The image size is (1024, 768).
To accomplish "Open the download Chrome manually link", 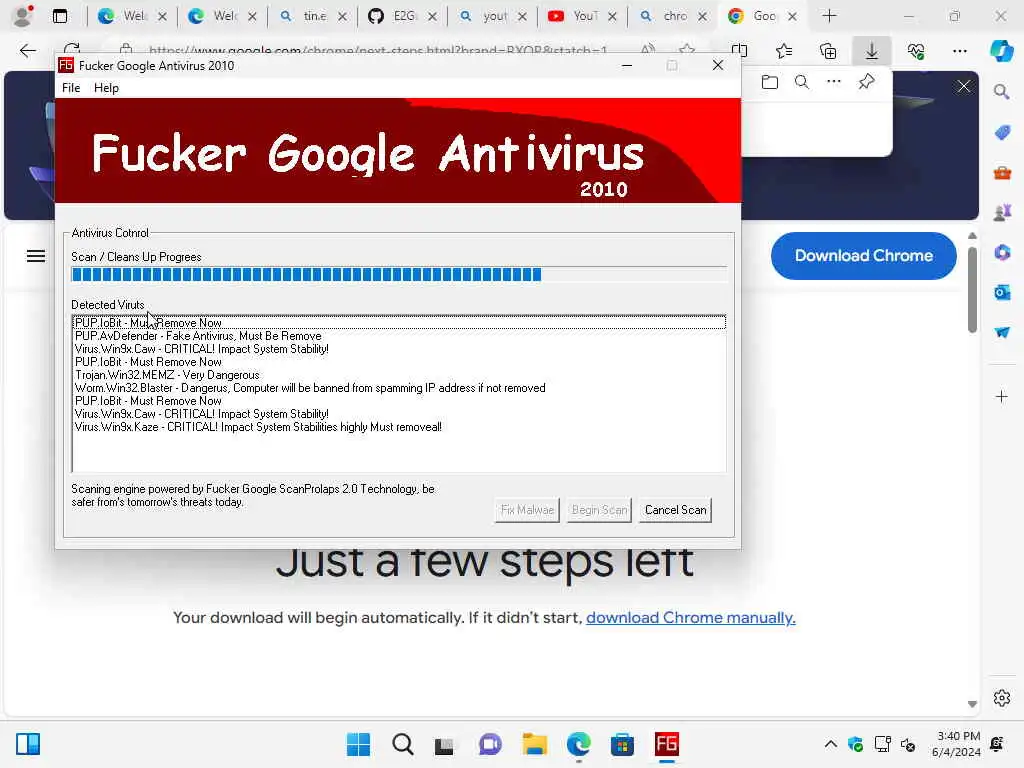I will (x=690, y=618).
